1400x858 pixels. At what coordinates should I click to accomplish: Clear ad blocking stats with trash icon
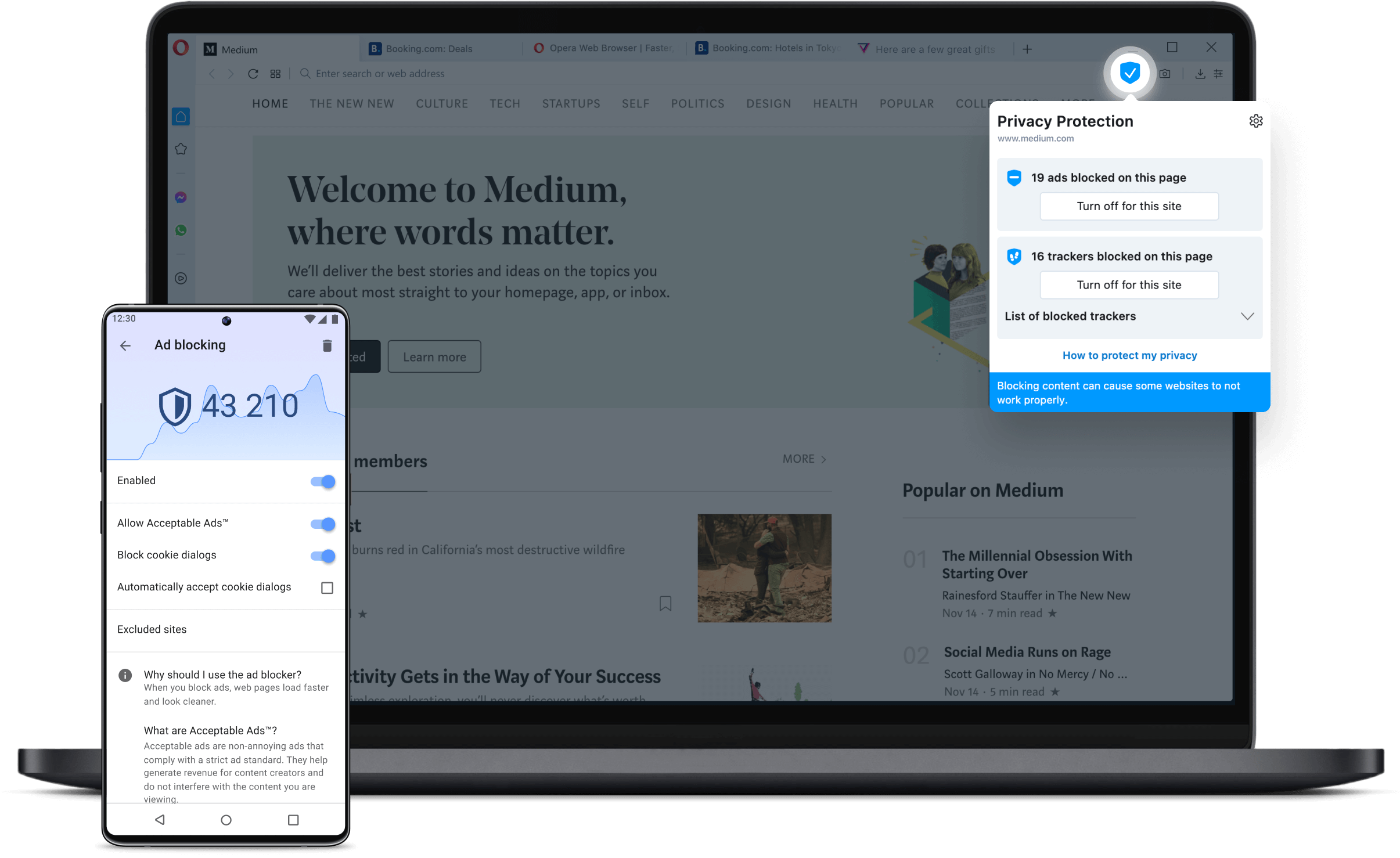(327, 345)
